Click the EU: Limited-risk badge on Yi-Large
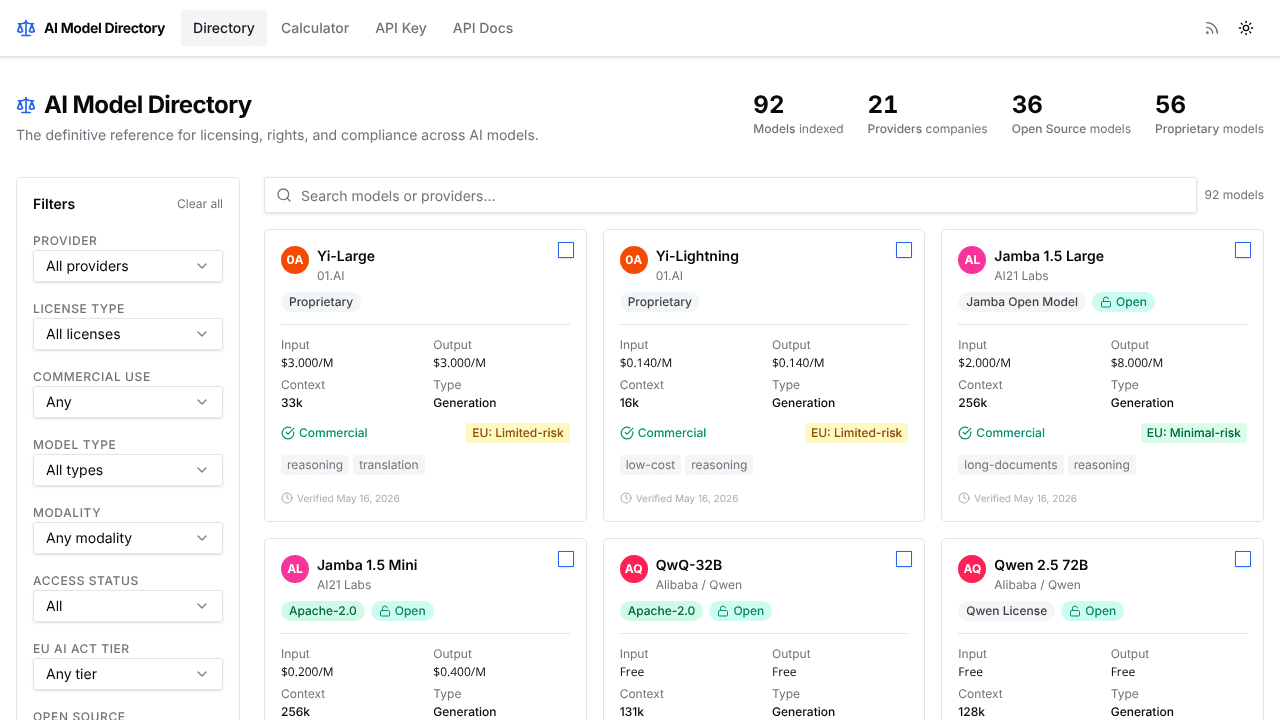The width and height of the screenshot is (1280, 720). point(518,433)
